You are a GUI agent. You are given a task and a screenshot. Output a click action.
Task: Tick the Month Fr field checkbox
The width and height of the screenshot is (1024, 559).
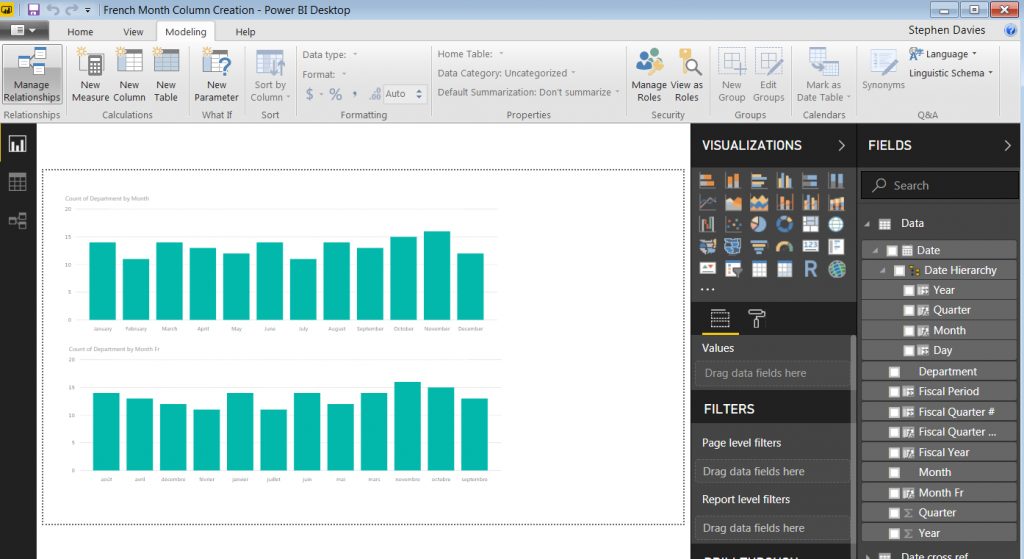point(895,493)
